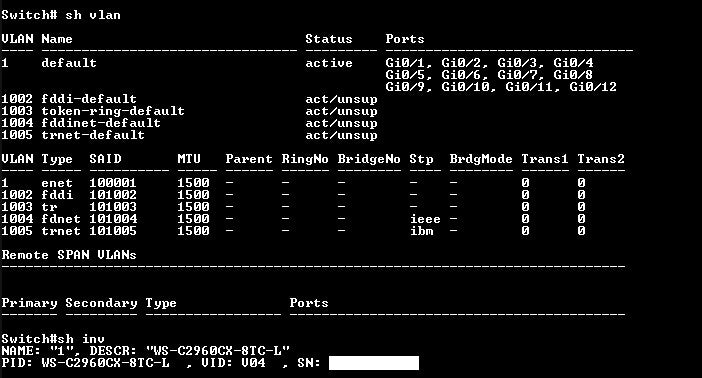Select SAID value '101002'
Viewport: 702px width, 378px height.
click(113, 195)
